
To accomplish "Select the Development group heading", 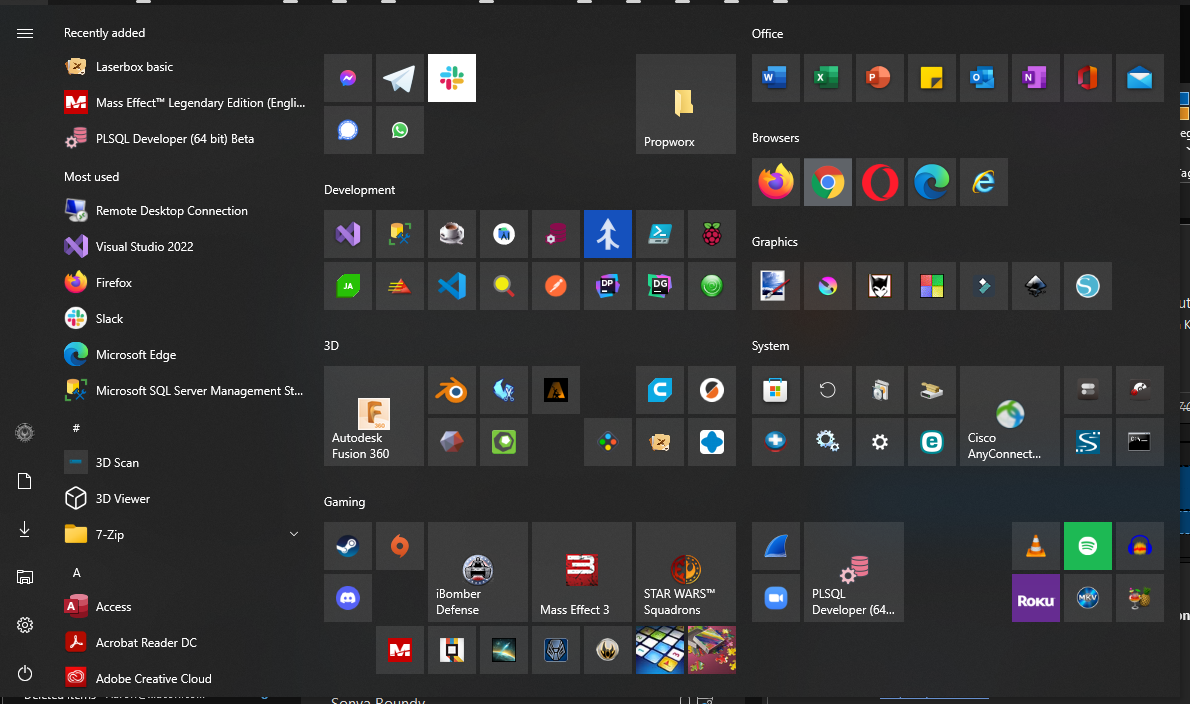I will [359, 190].
